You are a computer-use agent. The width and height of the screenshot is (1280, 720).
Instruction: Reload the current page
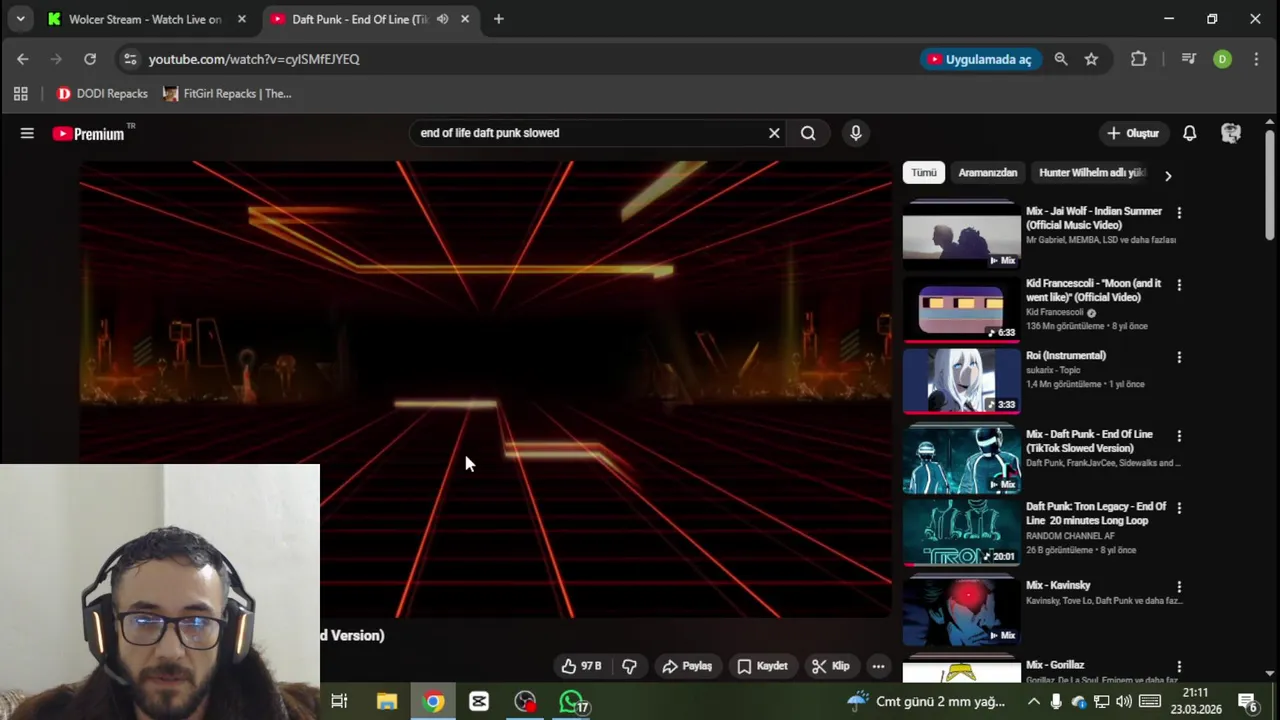[x=90, y=59]
